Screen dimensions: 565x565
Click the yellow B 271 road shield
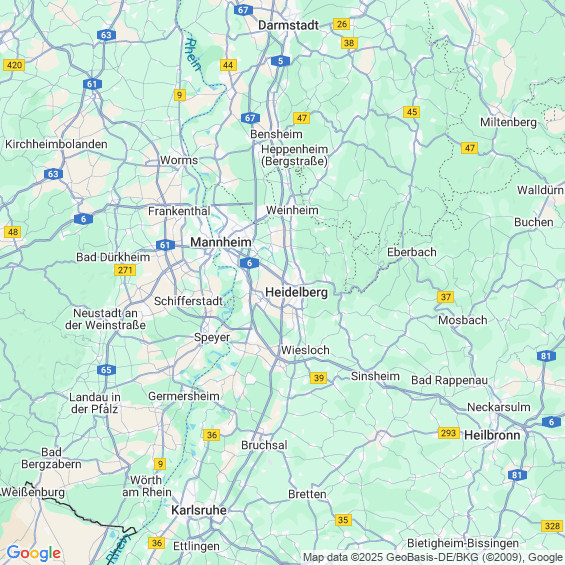pos(125,270)
